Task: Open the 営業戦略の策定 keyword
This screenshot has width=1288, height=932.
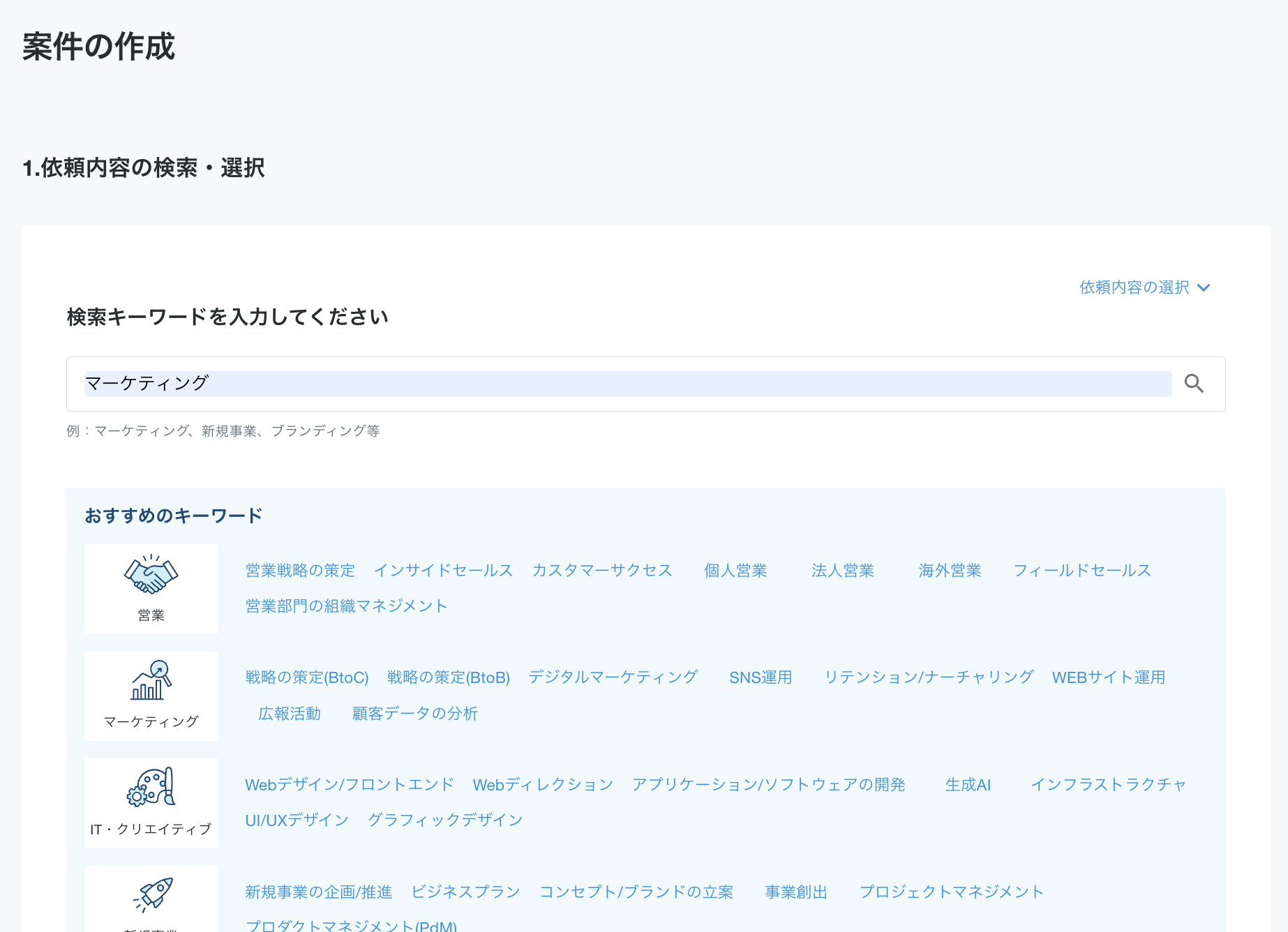Action: click(299, 570)
